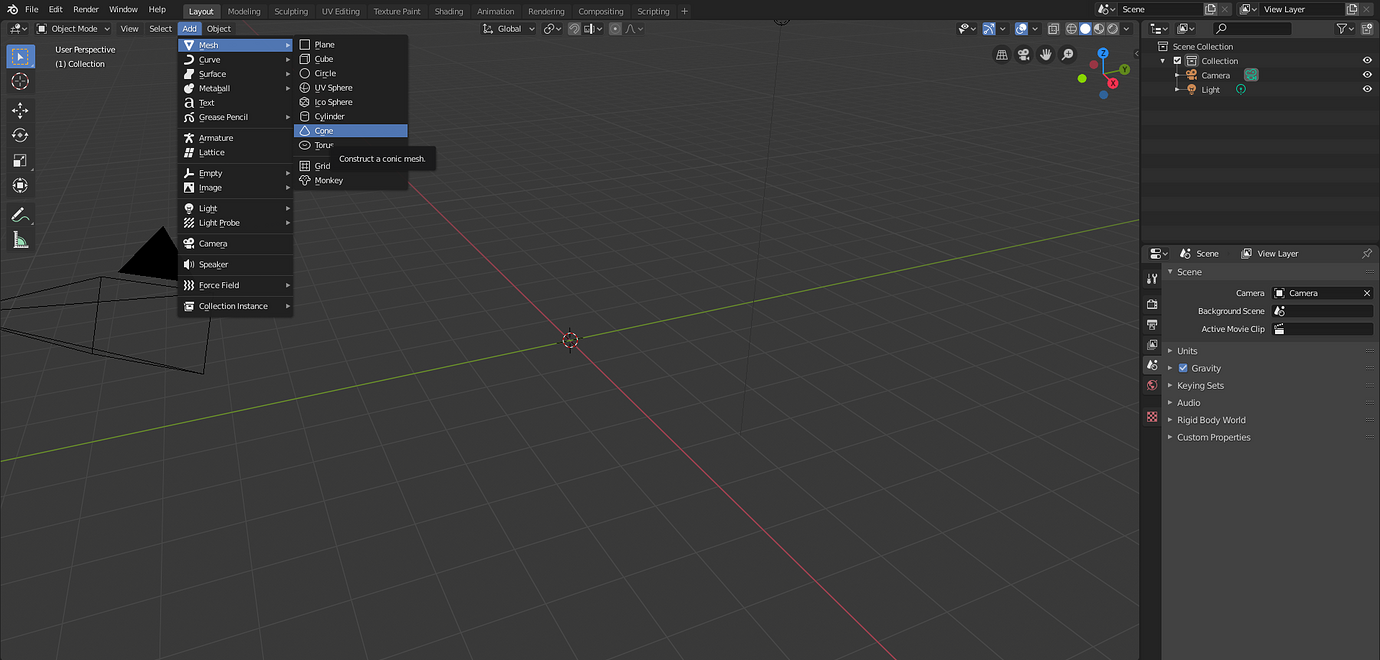The image size is (1380, 660).
Task: Toggle proportional editing button
Action: coord(615,29)
